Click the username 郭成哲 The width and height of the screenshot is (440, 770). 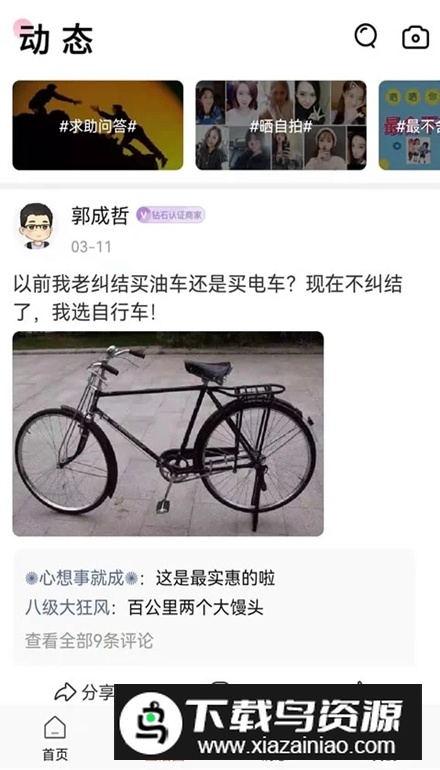(x=100, y=215)
